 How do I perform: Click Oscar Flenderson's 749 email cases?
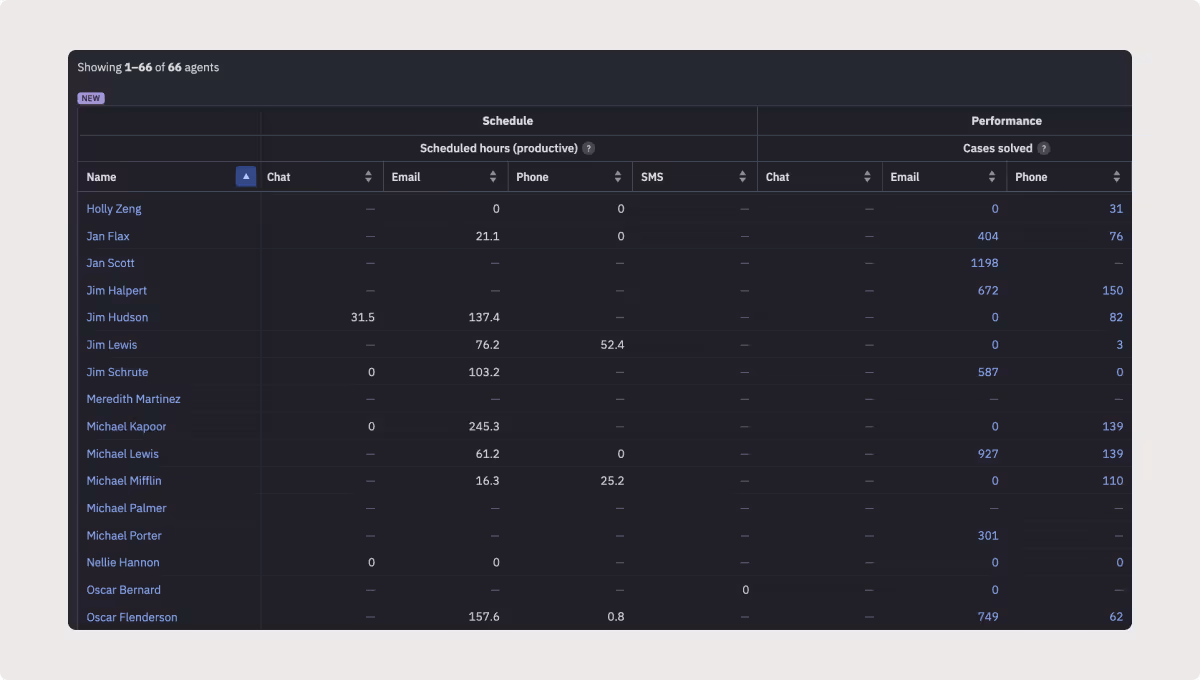click(988, 617)
